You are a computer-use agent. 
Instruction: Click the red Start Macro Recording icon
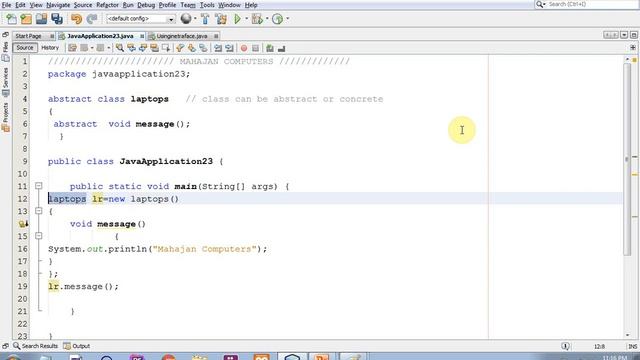pos(244,48)
